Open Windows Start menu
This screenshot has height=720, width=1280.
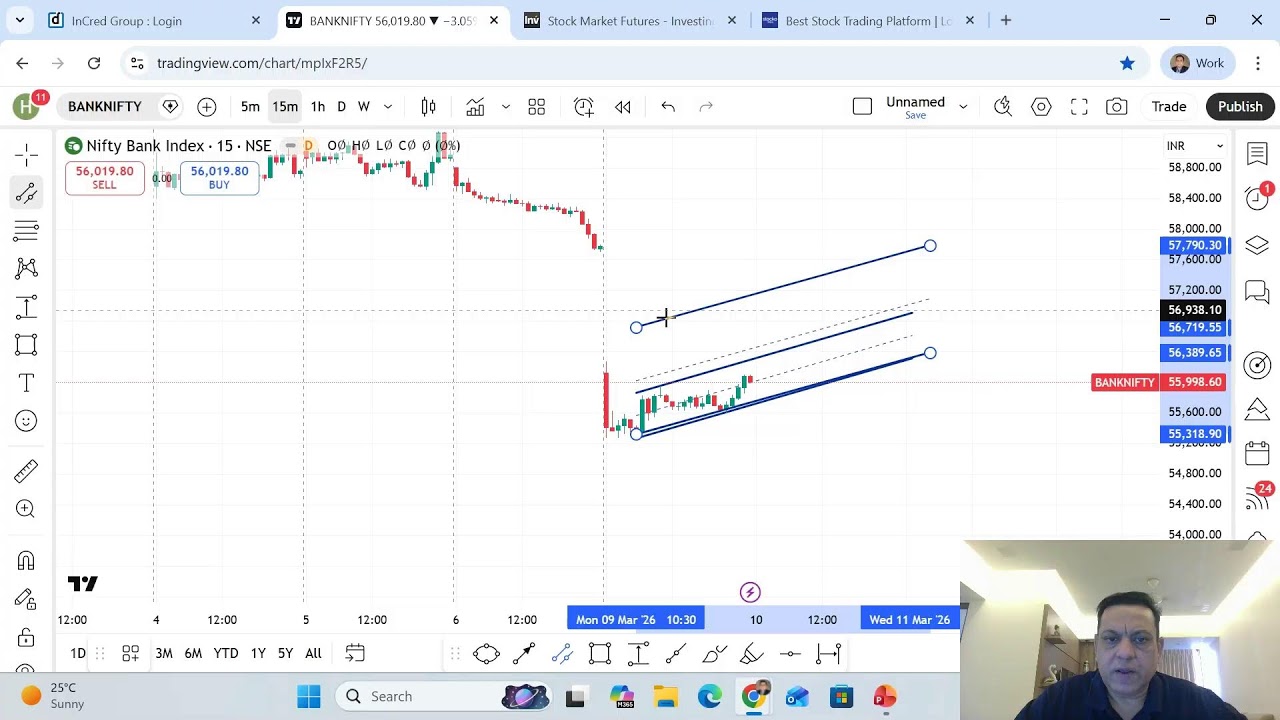[309, 696]
